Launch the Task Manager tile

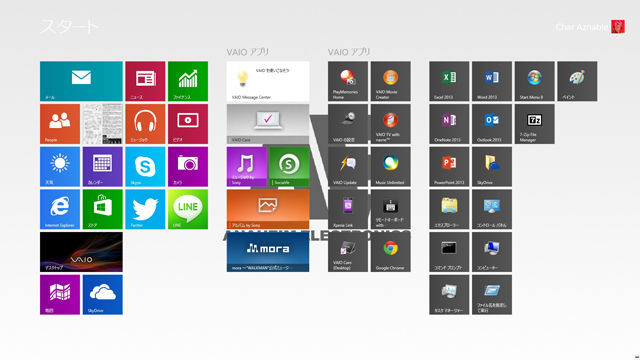pos(449,295)
